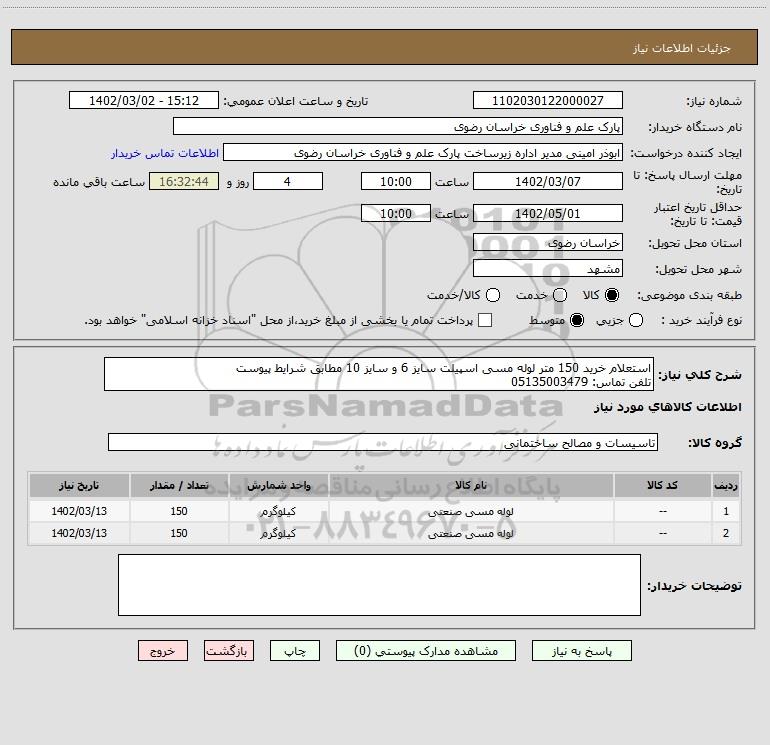Click quantity 150 in row 1
This screenshot has height=745, width=770.
[179, 511]
